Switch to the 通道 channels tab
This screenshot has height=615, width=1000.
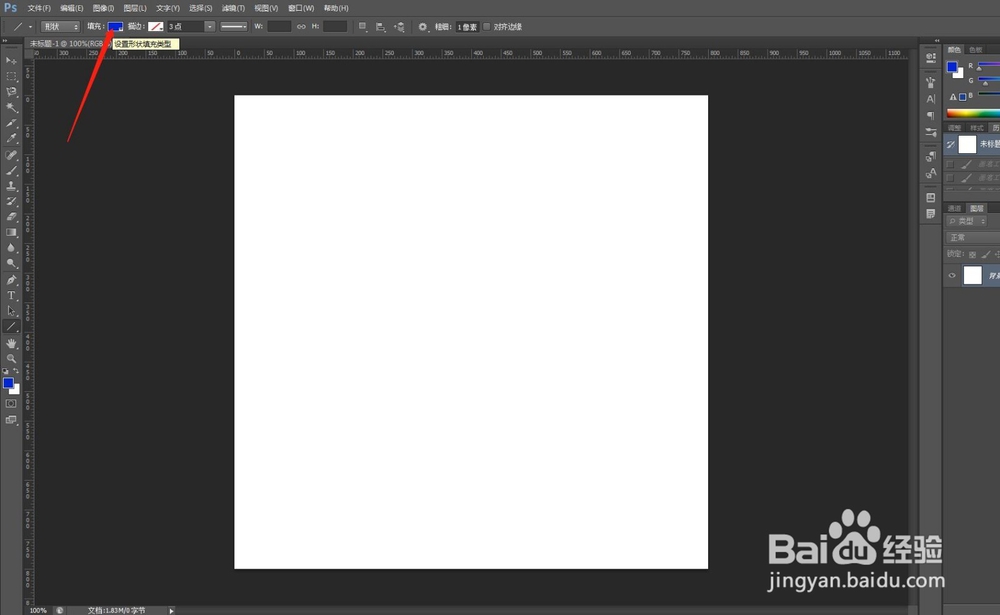[955, 209]
